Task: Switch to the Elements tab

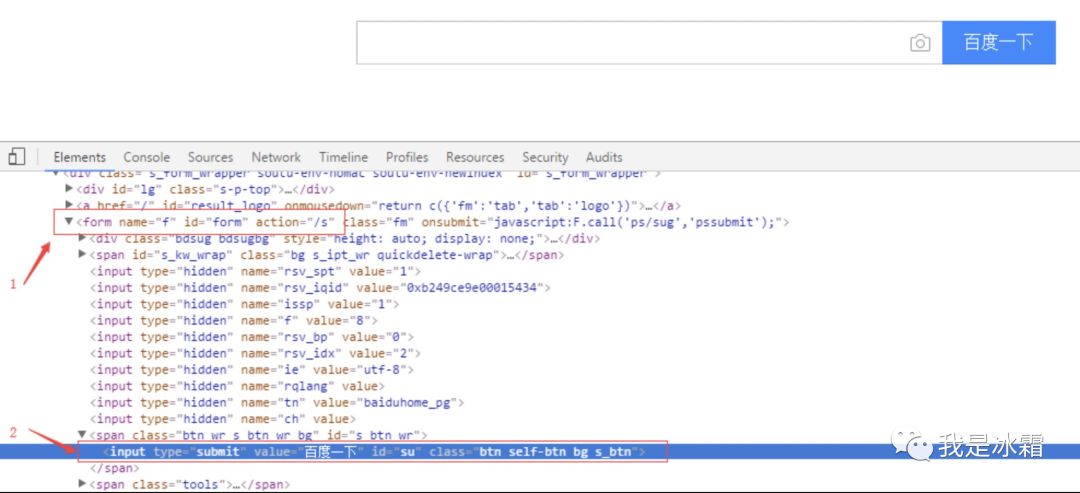Action: pos(80,157)
